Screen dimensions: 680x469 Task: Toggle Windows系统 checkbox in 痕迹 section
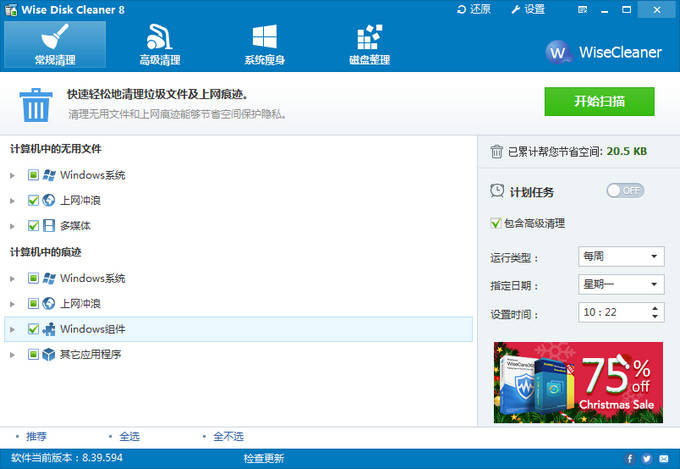point(33,278)
